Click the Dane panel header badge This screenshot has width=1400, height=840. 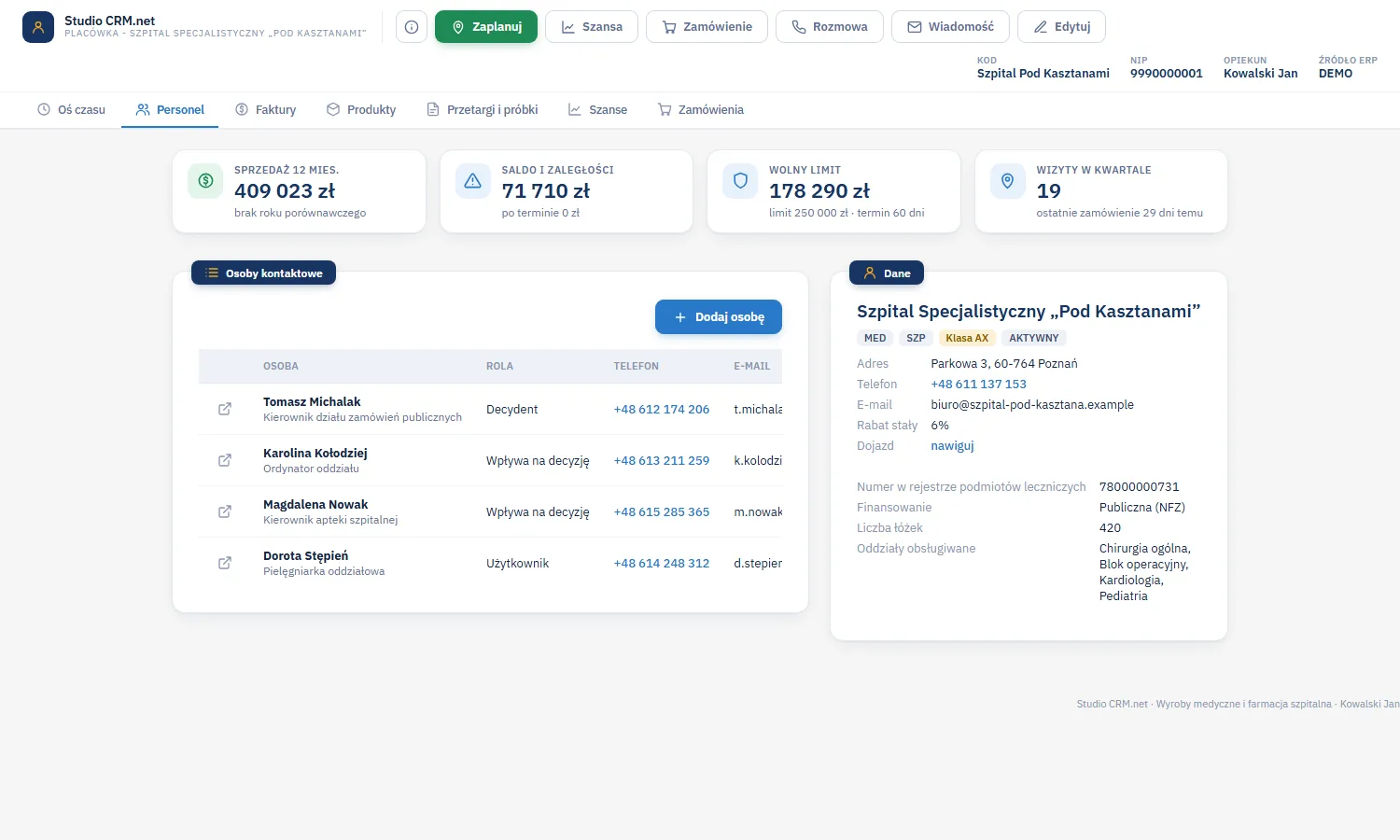coord(887,273)
